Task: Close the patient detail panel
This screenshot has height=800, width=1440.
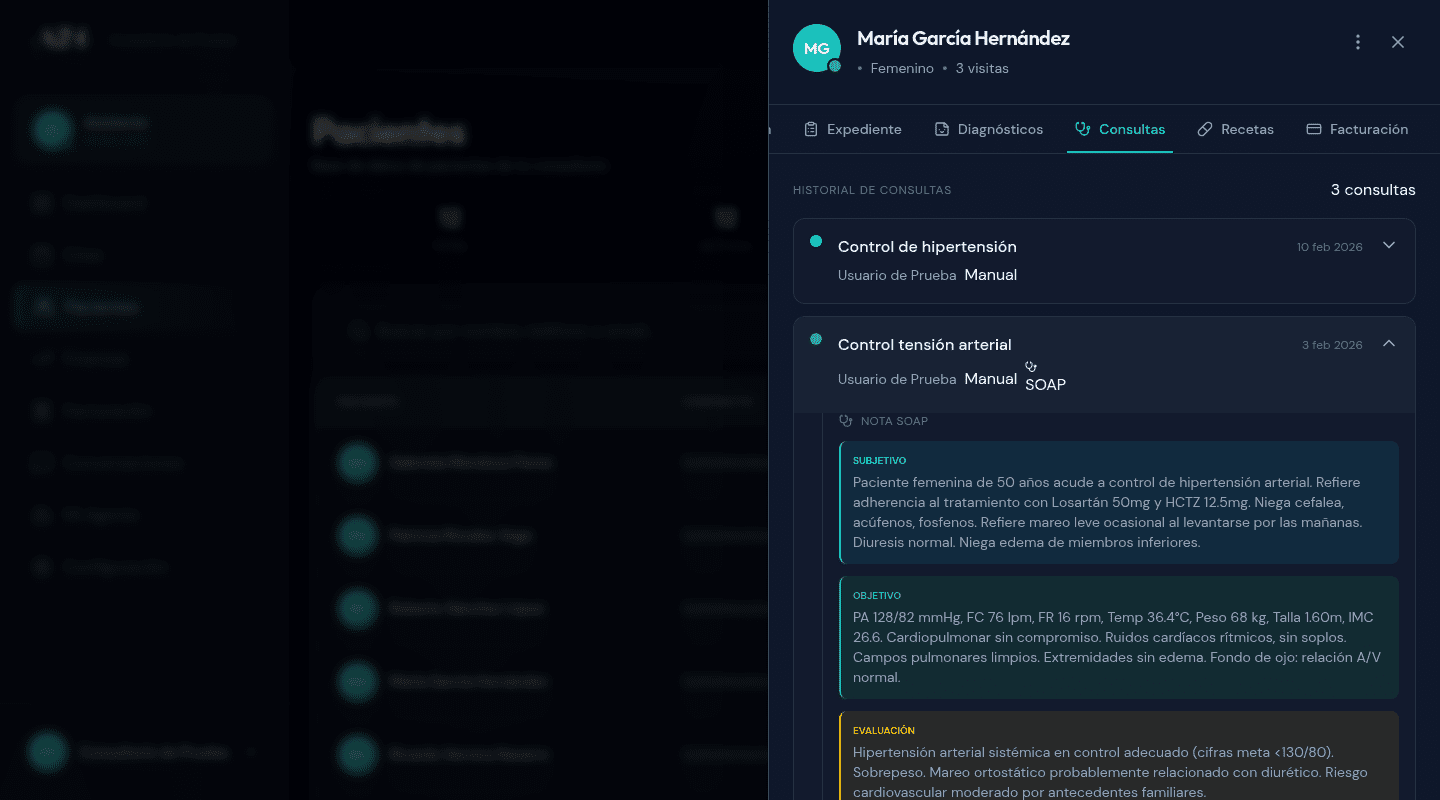Action: (x=1398, y=42)
